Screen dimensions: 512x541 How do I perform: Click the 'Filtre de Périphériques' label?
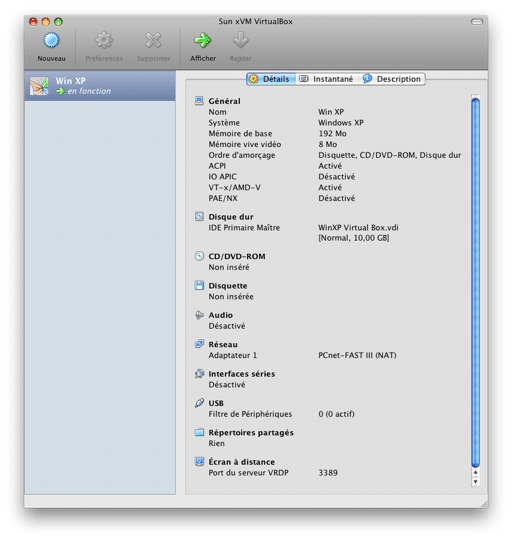pos(250,414)
